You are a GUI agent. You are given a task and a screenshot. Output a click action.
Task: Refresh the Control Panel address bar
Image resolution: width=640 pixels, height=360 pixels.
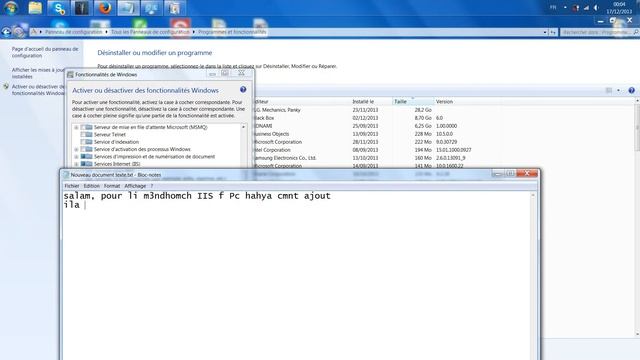pyautogui.click(x=553, y=32)
